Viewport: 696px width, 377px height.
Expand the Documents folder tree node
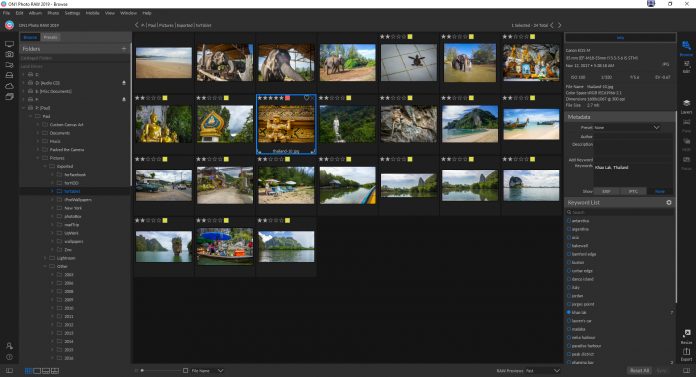tap(38, 133)
